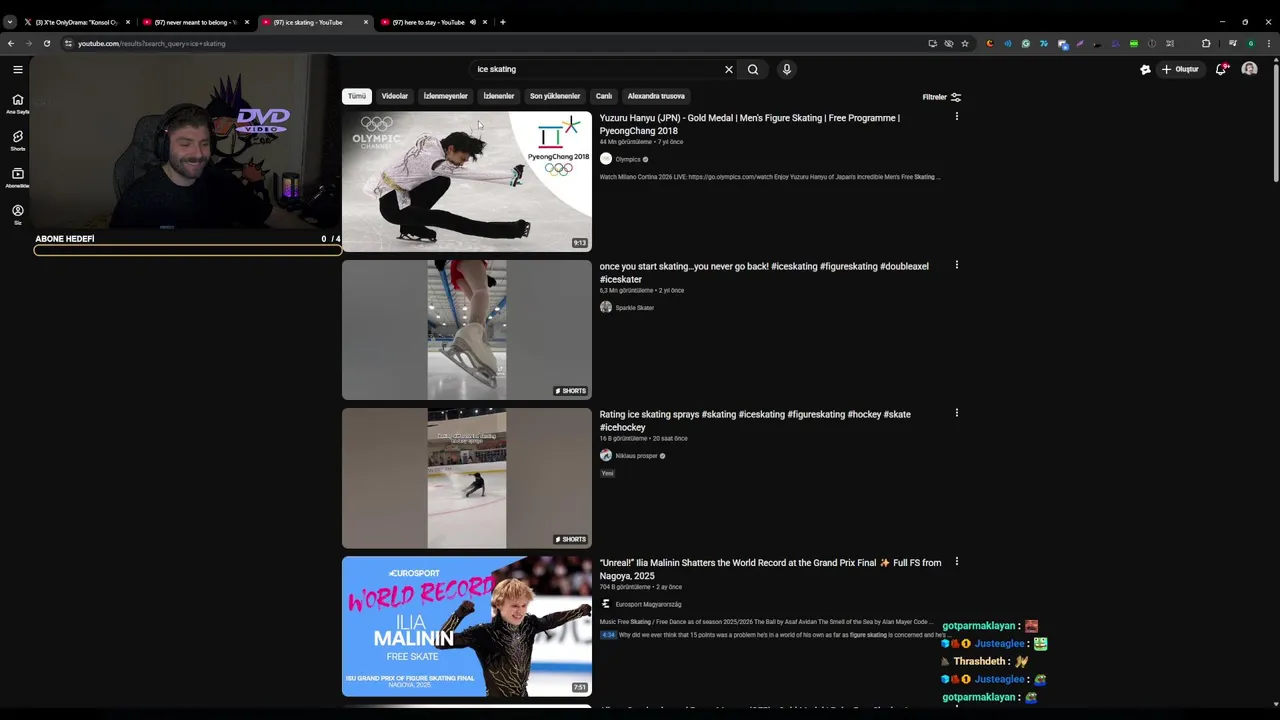Bookmark page with the star icon

pos(965,43)
